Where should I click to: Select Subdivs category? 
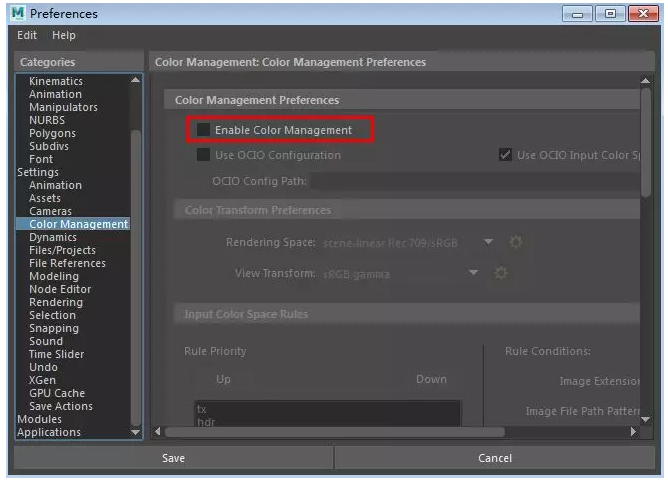point(49,146)
